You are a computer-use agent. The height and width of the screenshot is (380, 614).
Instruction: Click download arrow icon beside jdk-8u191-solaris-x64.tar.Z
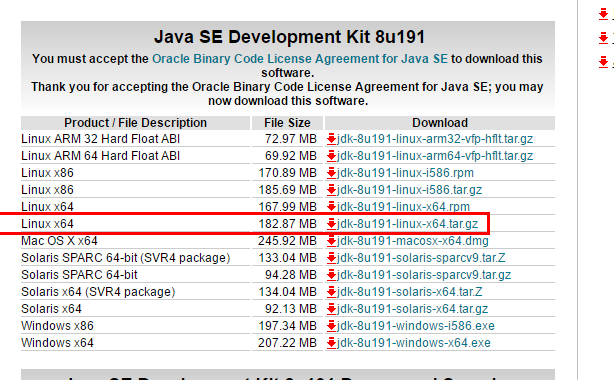coord(331,292)
